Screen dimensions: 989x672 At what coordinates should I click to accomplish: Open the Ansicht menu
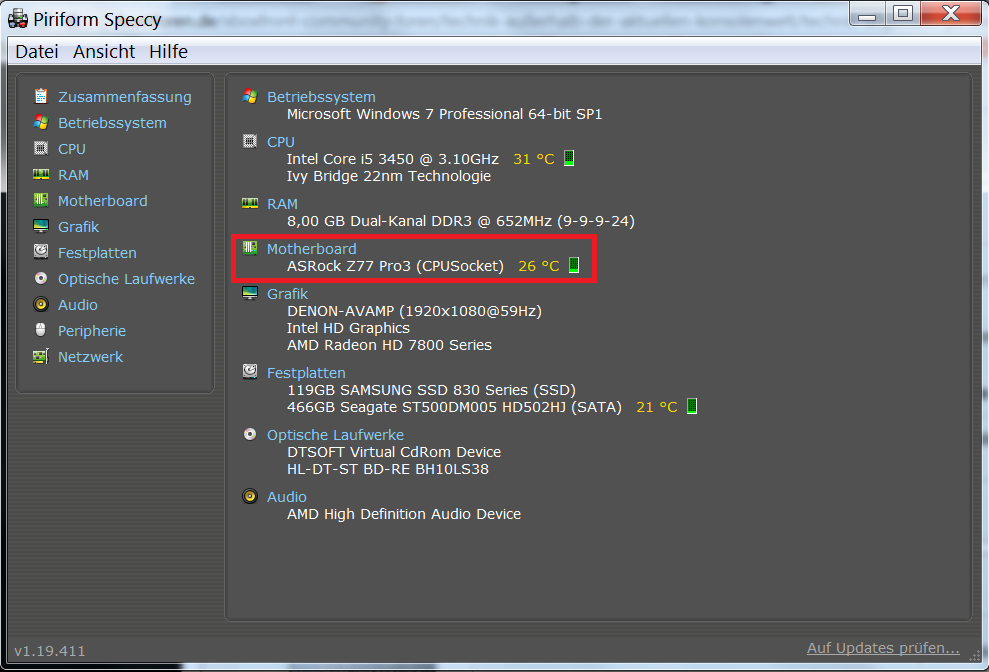pyautogui.click(x=104, y=52)
